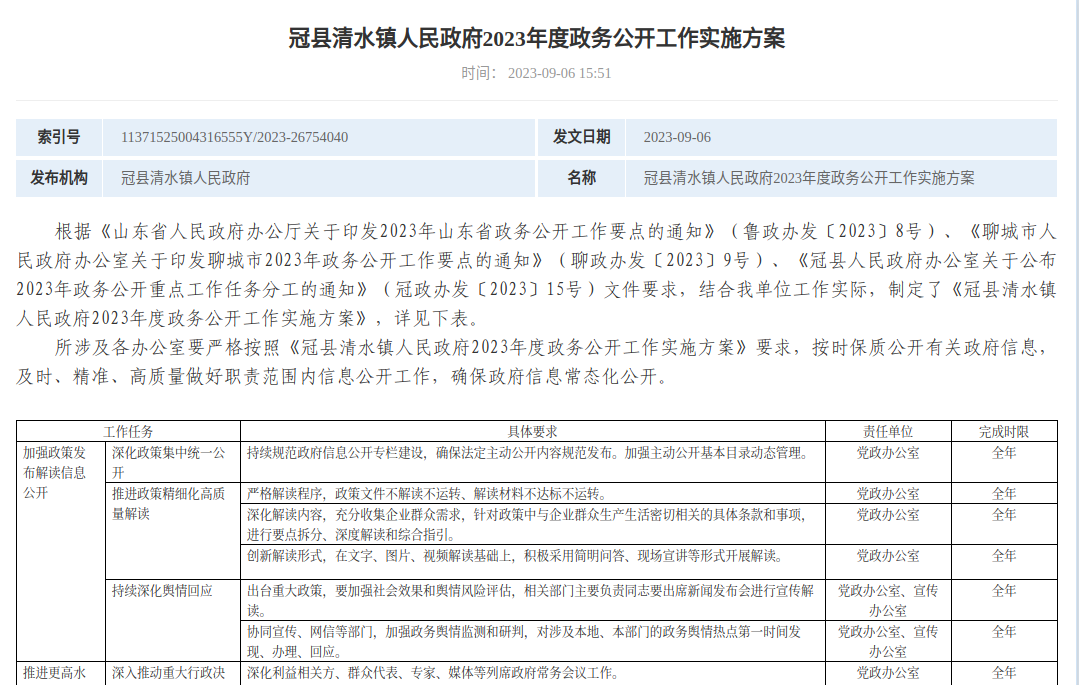Click the page title about 2023年度政务公开工作实施方案

click(x=537, y=39)
